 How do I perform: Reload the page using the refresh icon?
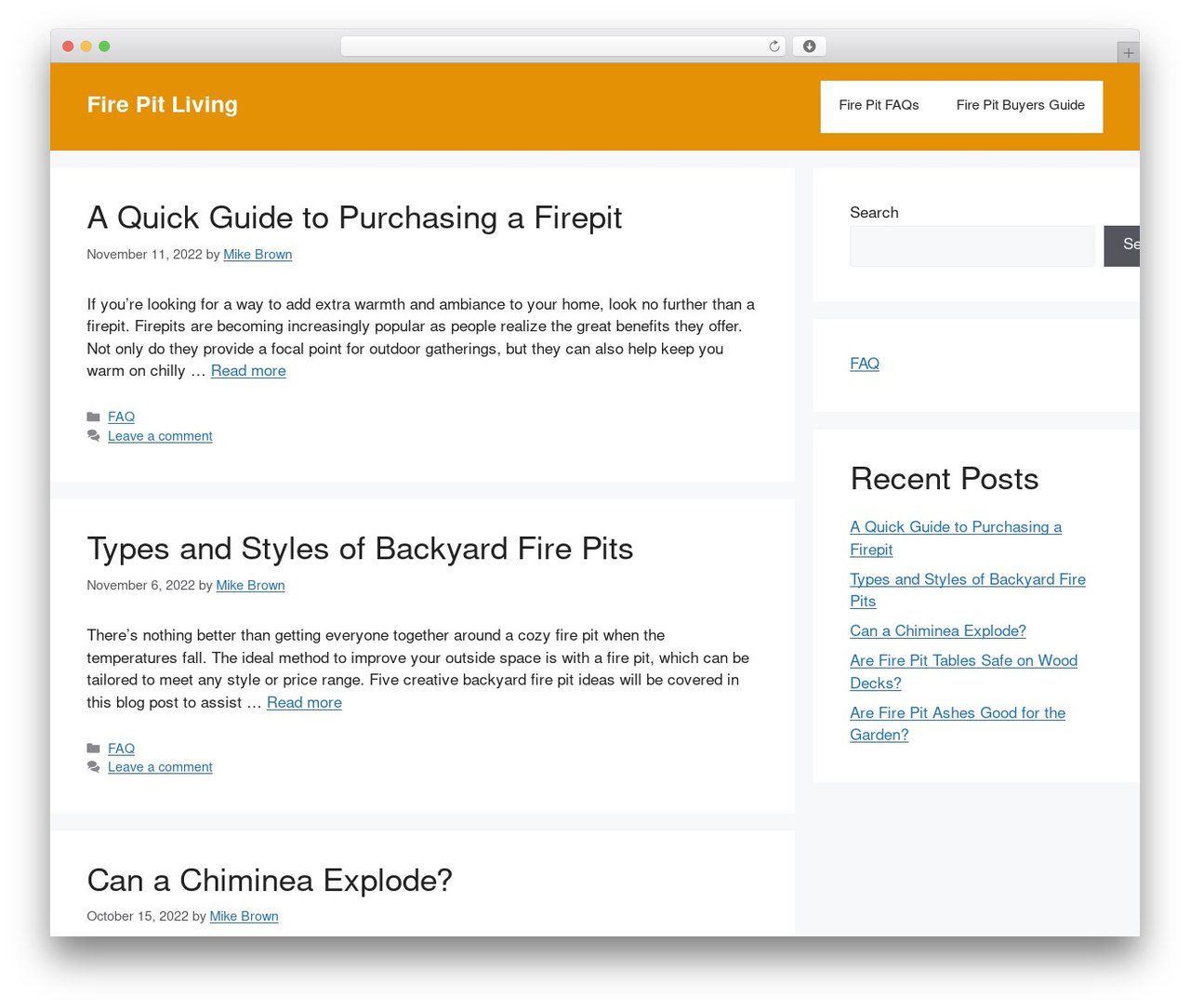tap(774, 46)
